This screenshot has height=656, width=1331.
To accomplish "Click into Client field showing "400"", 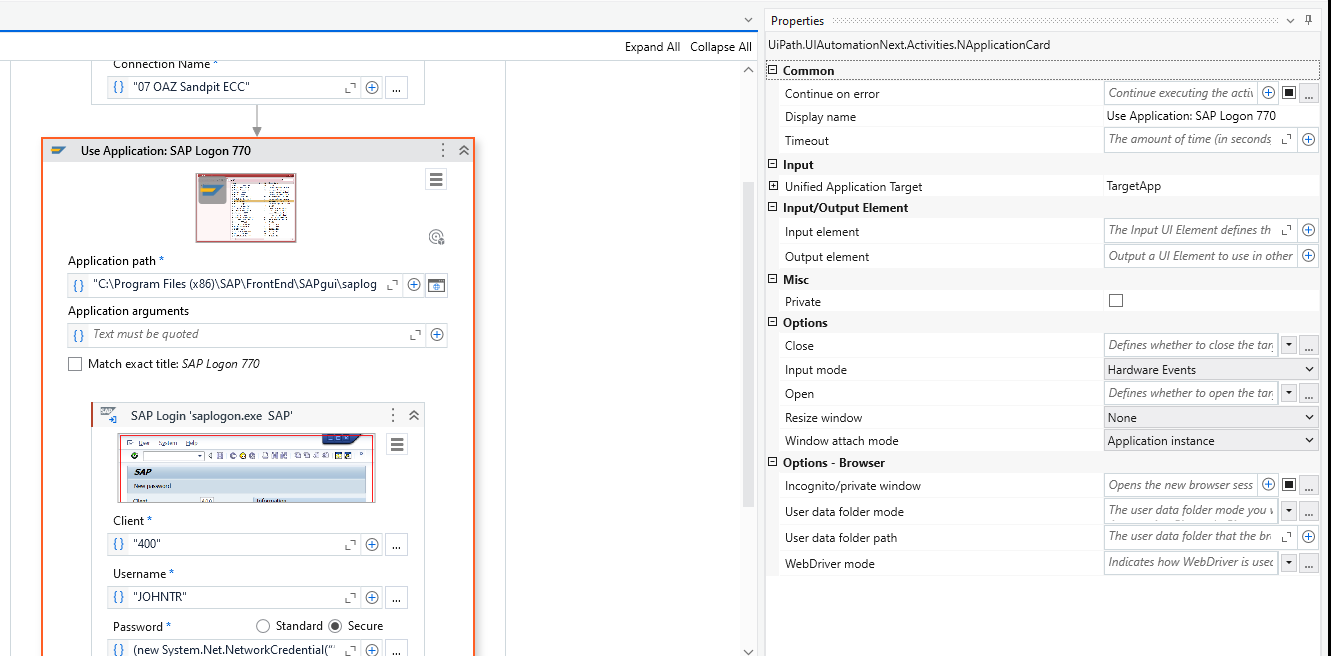I will pos(235,545).
